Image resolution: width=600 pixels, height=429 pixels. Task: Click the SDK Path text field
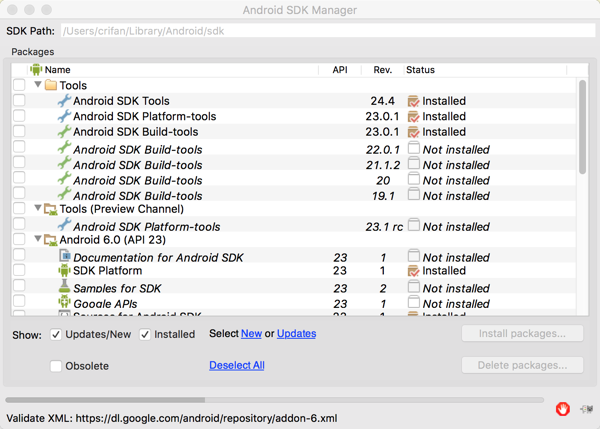[327, 31]
